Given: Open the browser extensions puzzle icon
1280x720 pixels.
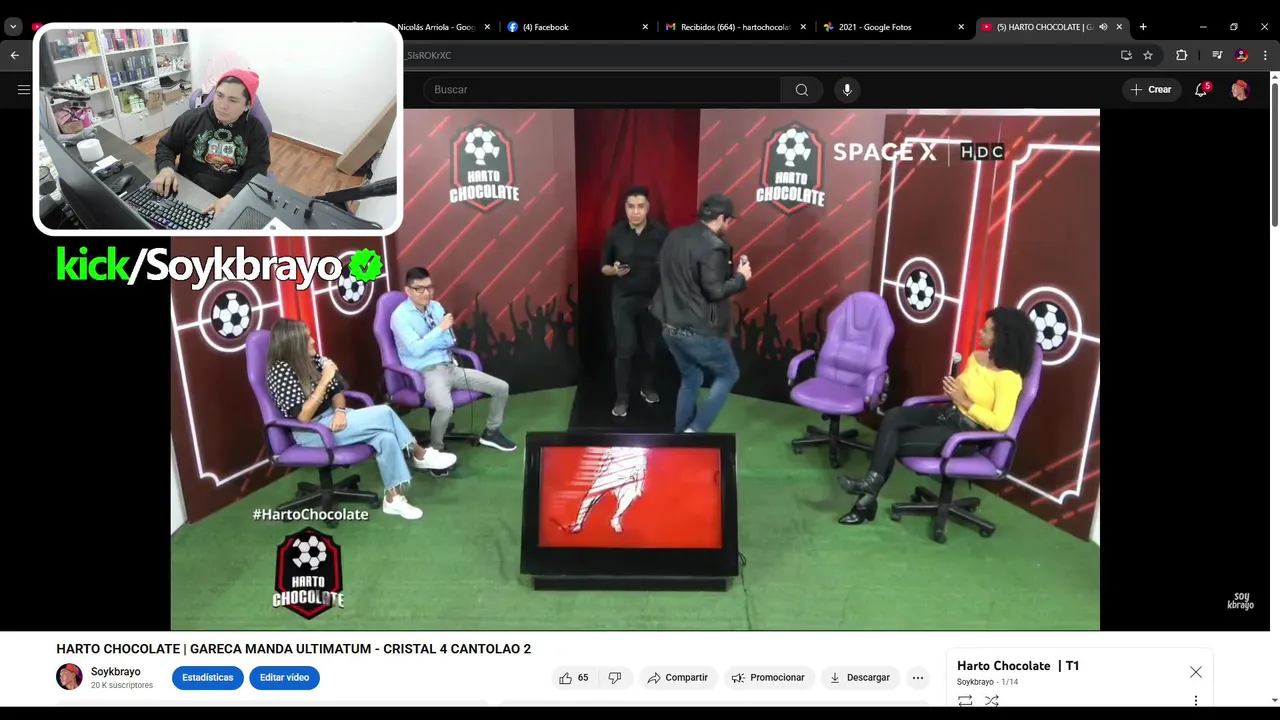Looking at the screenshot, I should 1182,55.
